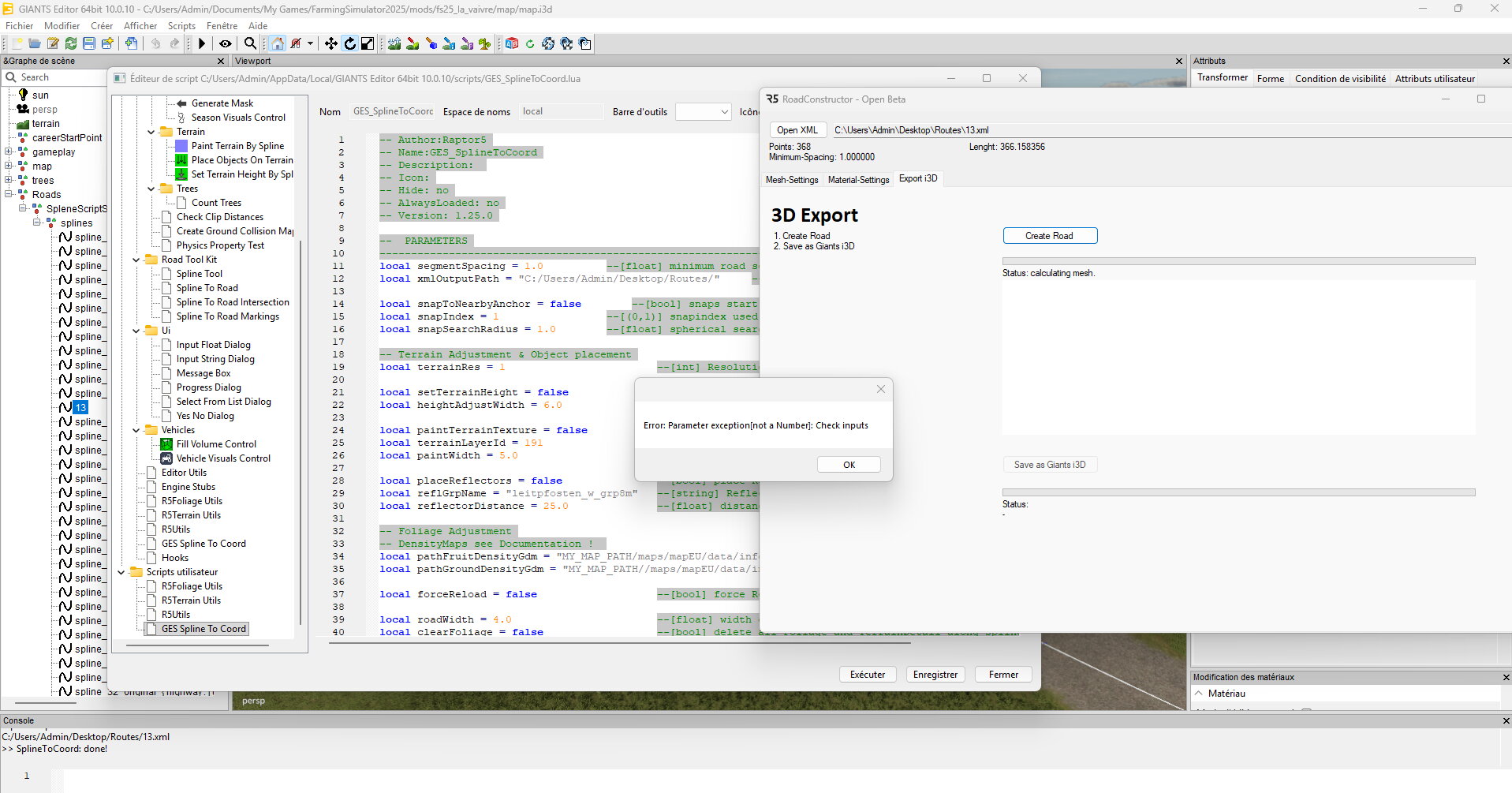Image resolution: width=1512 pixels, height=793 pixels.
Task: Click the green reload arrows icon
Action: [71, 43]
